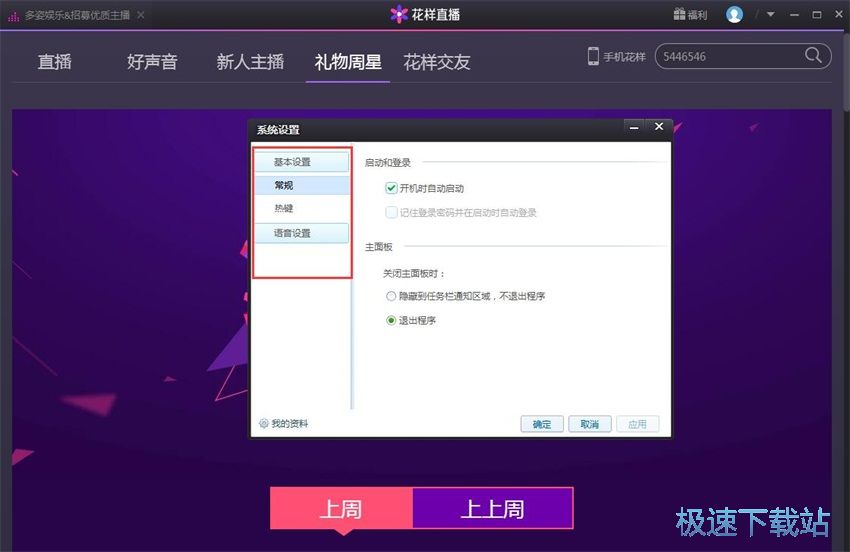Select the 多姿娱乐&招募优质主播 tab

[76, 15]
